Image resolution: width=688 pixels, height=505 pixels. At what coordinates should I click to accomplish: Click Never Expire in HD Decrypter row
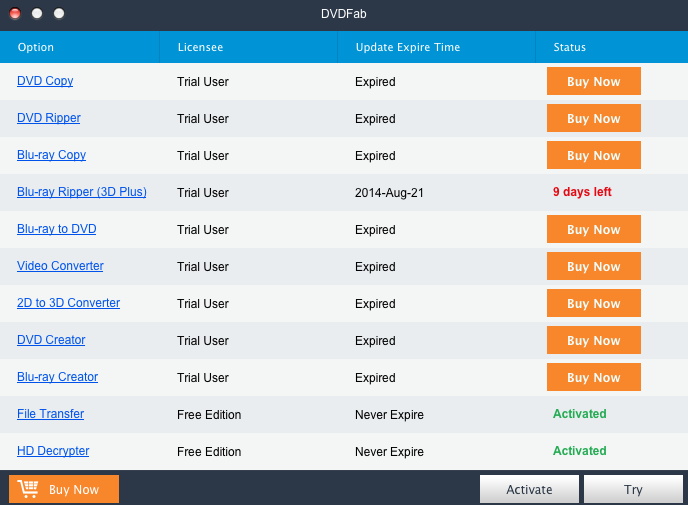click(389, 451)
